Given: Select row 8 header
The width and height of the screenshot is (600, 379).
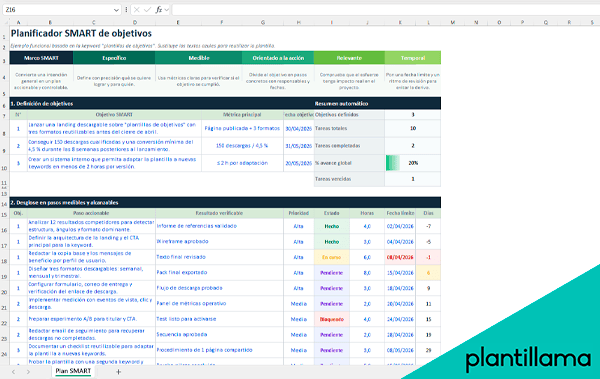Looking at the screenshot, I should pos(4,129).
